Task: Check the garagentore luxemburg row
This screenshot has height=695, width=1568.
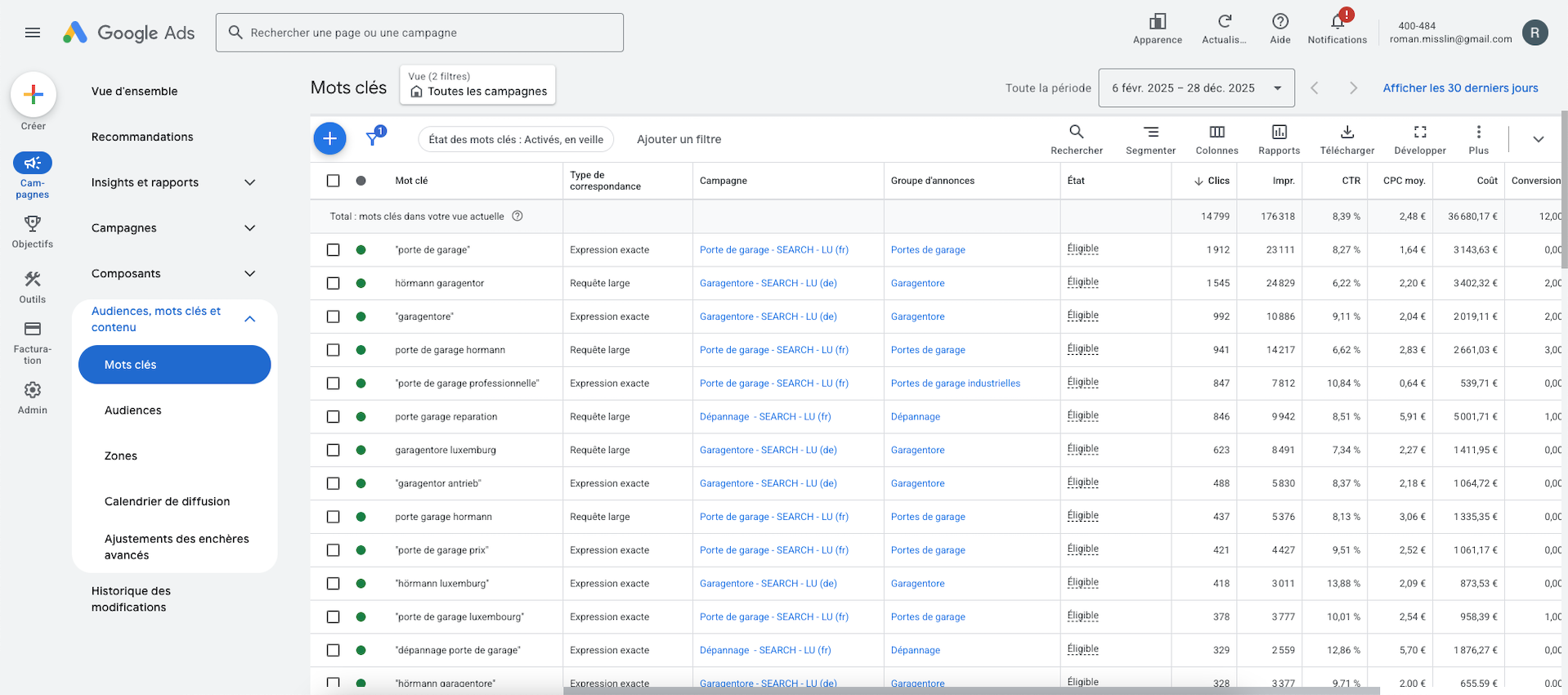Action: click(x=333, y=451)
